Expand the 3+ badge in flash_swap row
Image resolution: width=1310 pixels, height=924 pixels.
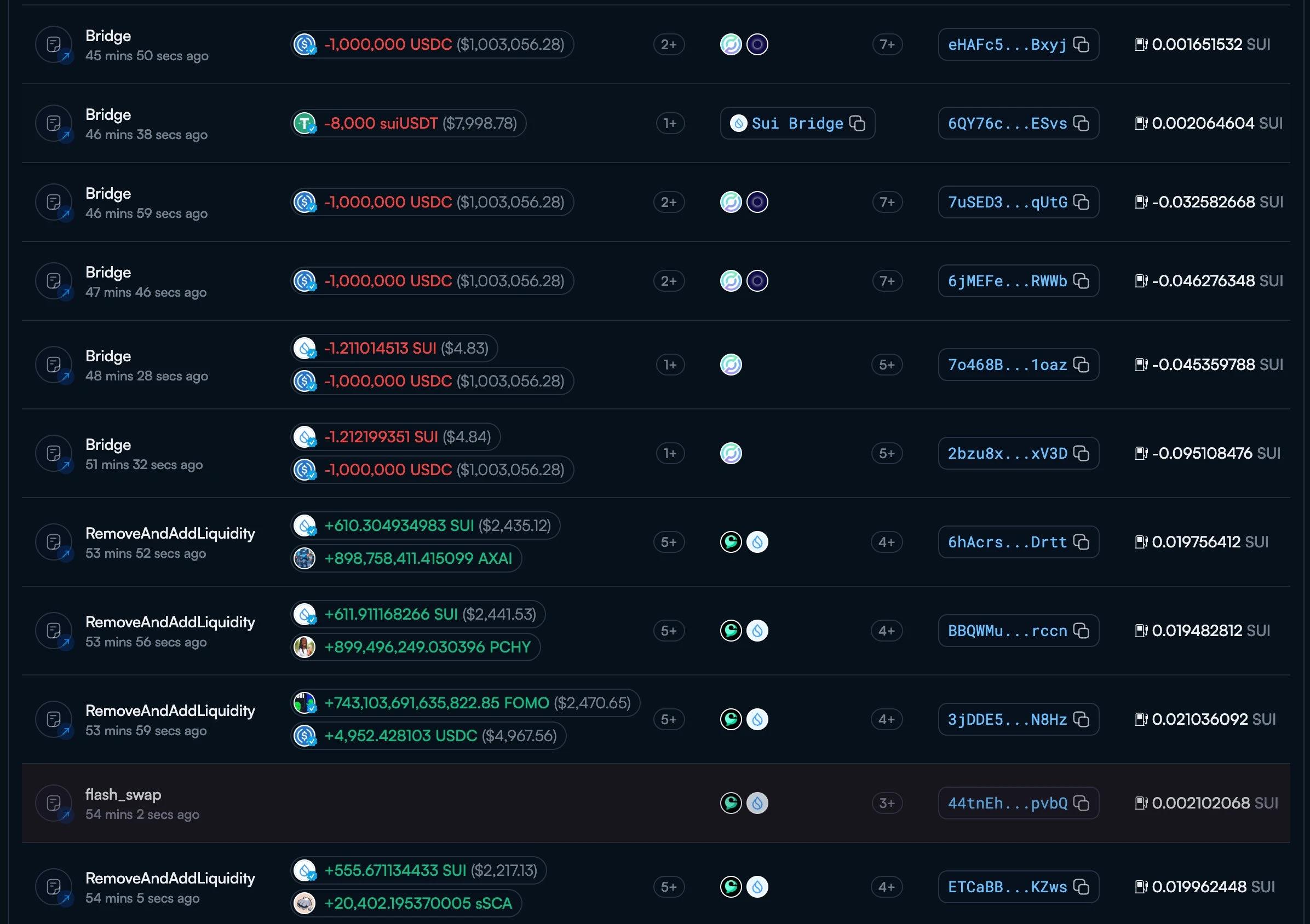click(x=887, y=803)
